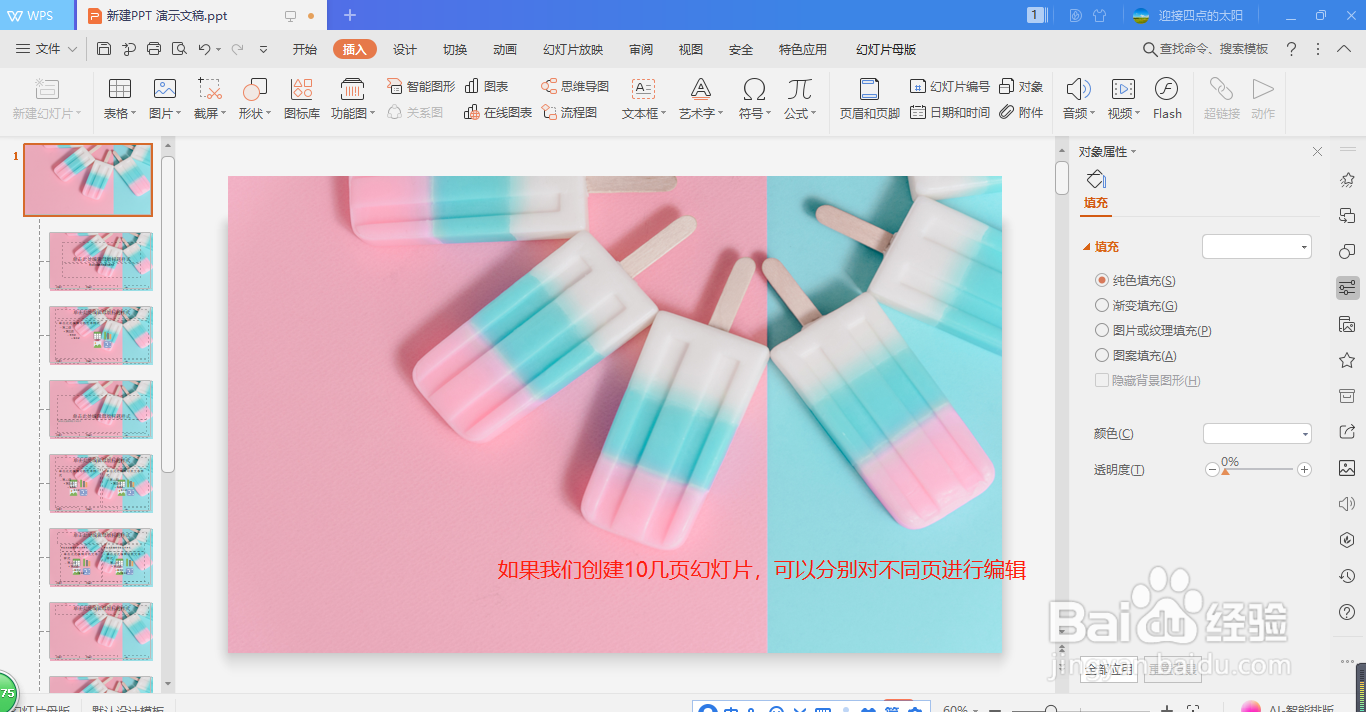Click the undo arrow icon
Viewport: 1366px width, 712px height.
(x=204, y=49)
